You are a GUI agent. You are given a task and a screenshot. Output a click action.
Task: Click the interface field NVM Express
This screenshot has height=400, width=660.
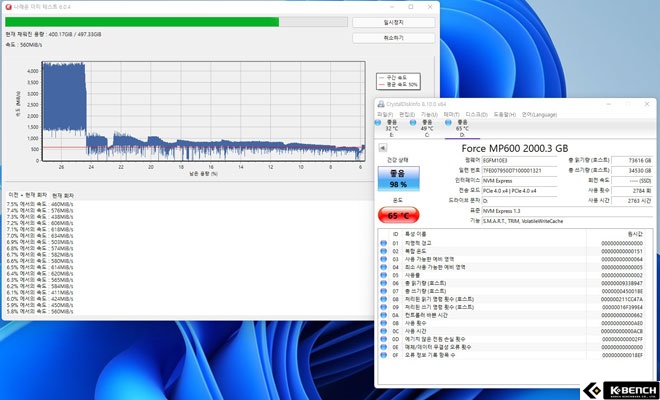(x=519, y=181)
